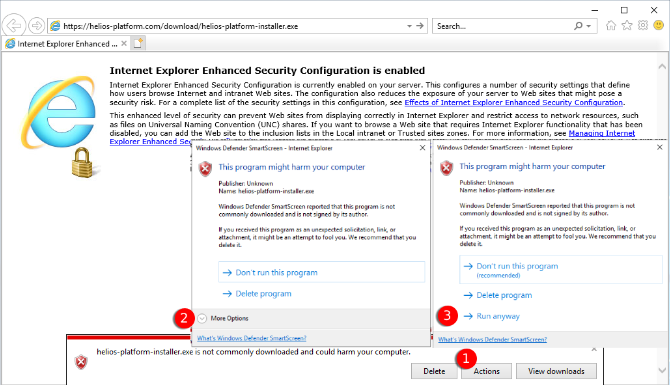670x385 pixels.
Task: Click the heading Enhanced Security Configuration is enabled
Action: [x=267, y=71]
